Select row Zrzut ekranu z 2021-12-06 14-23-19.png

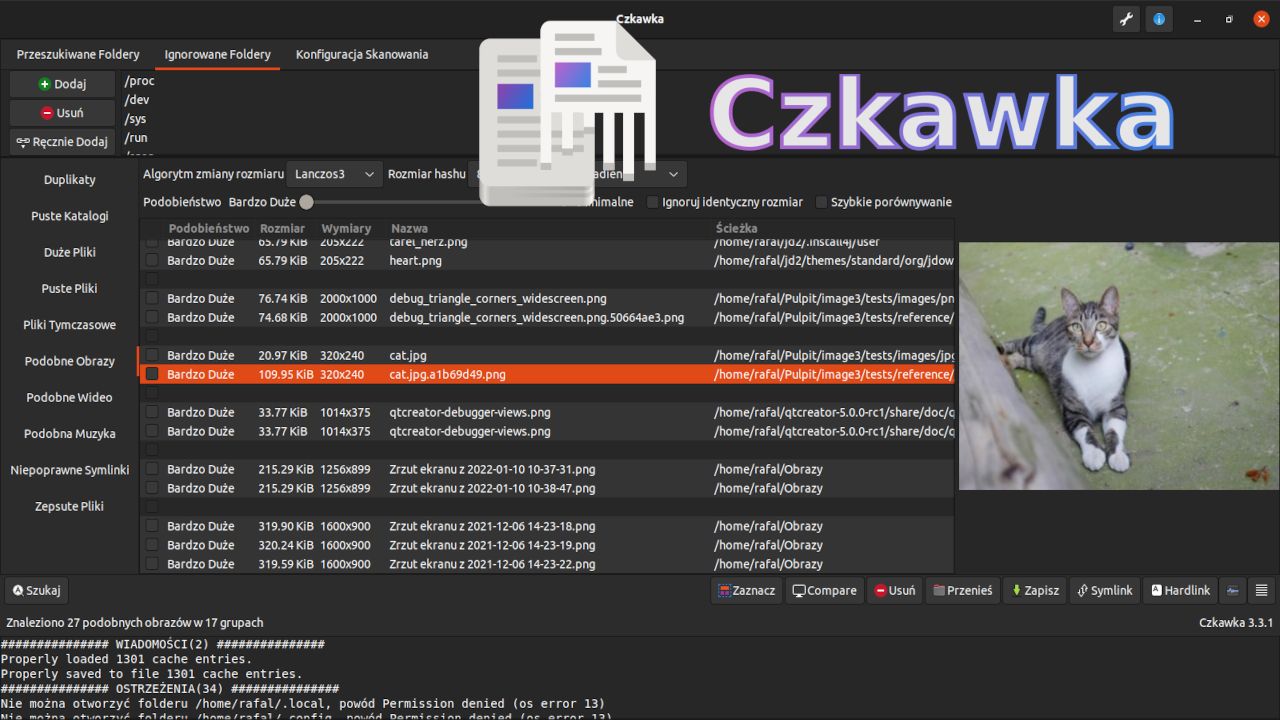(x=492, y=545)
